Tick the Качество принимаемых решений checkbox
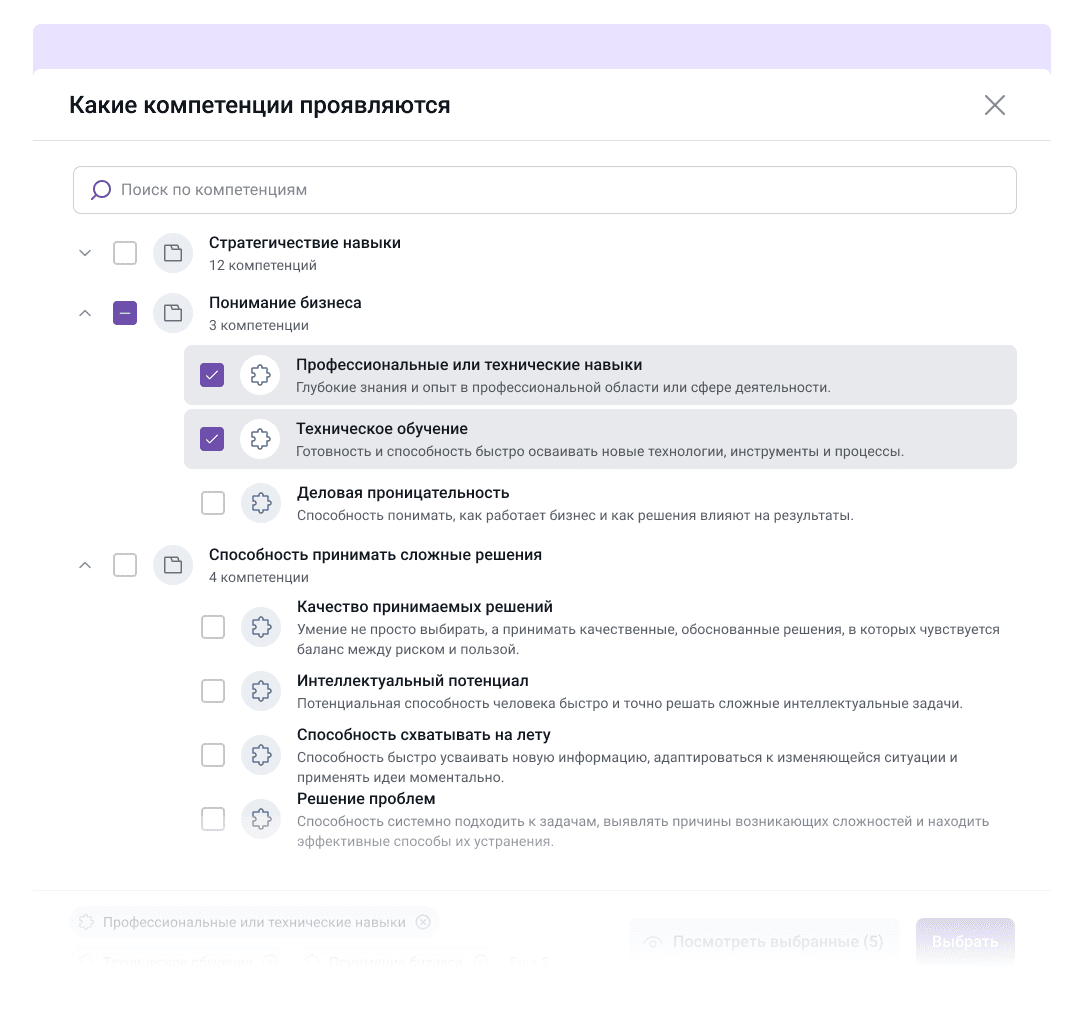This screenshot has height=1012, width=1090. coord(213,627)
